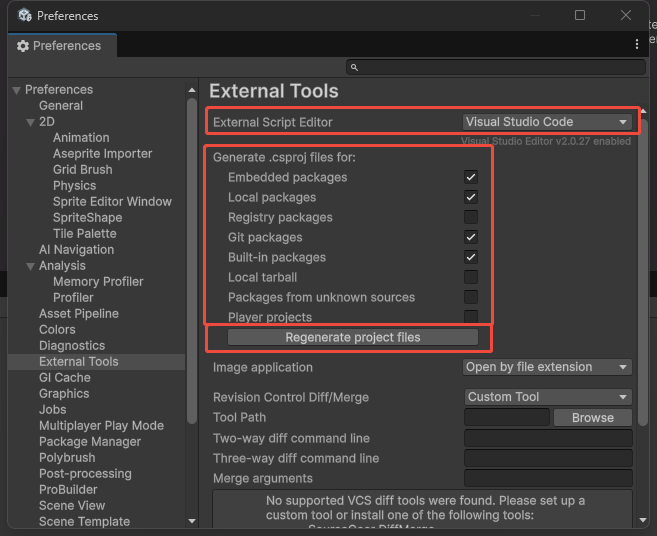The width and height of the screenshot is (657, 536).
Task: Open Grid Brush preferences
Action: click(x=83, y=170)
